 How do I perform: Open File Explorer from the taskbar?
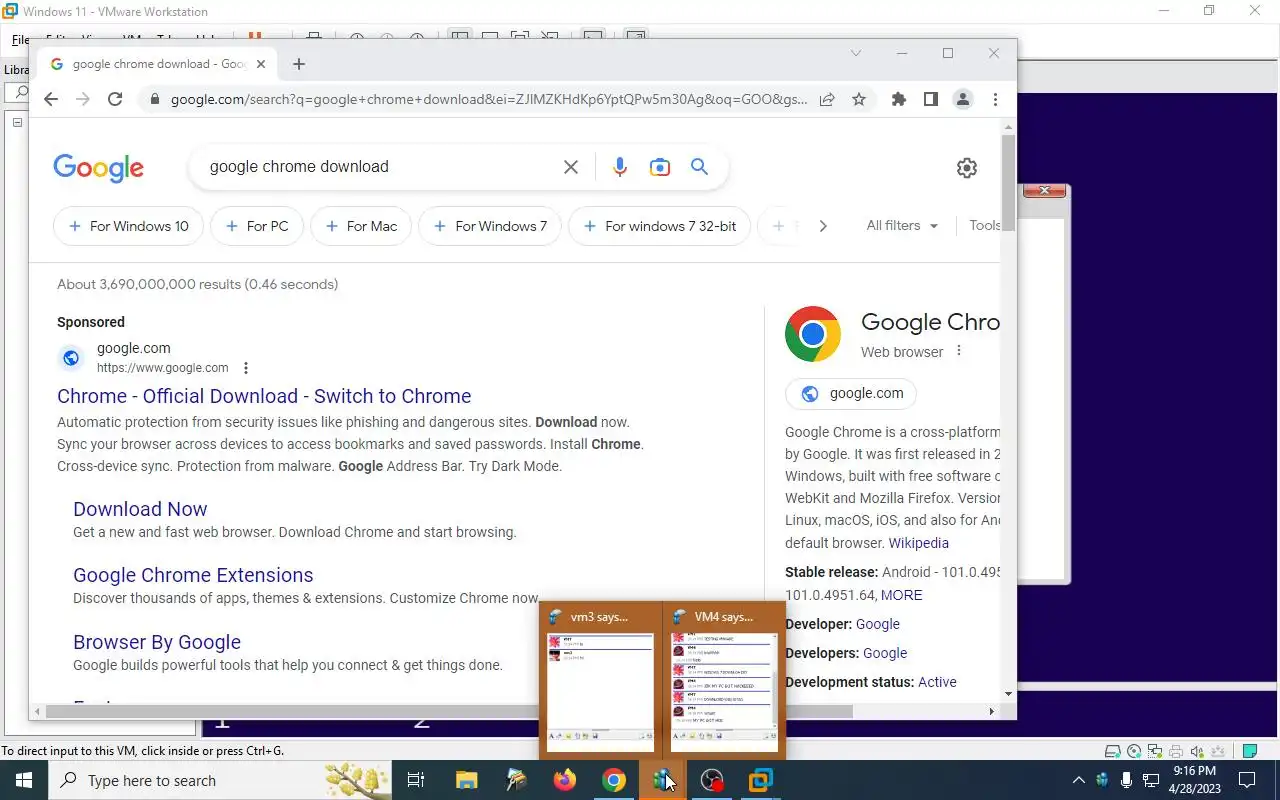(467, 780)
